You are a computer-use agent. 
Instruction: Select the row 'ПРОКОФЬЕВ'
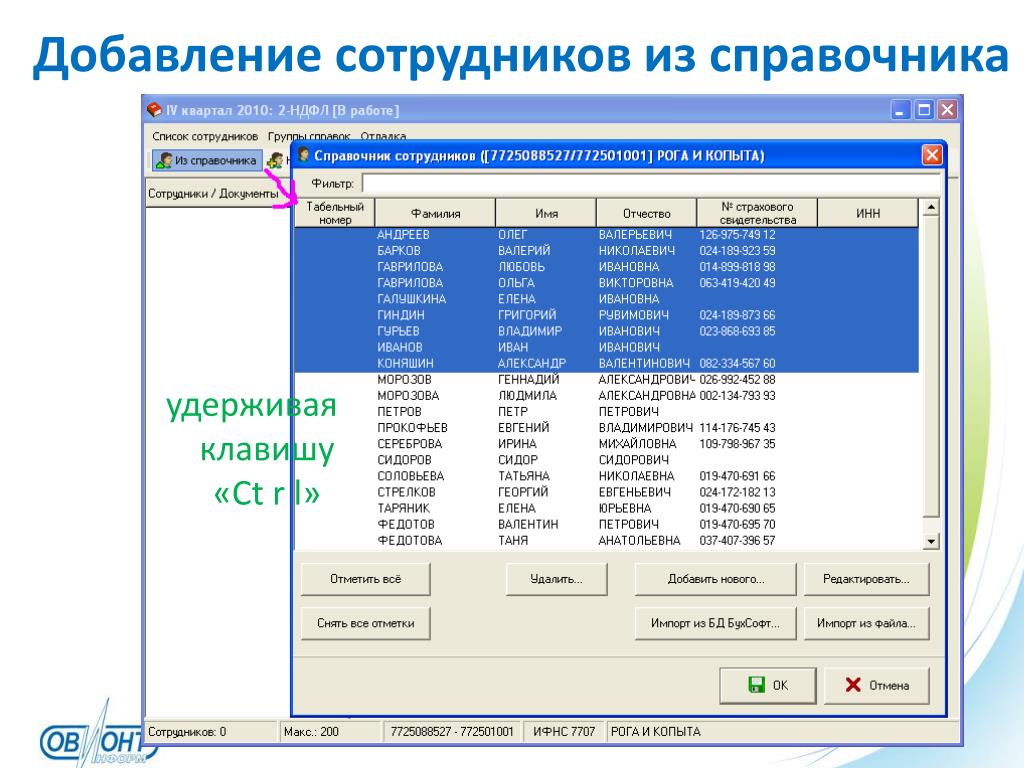607,428
